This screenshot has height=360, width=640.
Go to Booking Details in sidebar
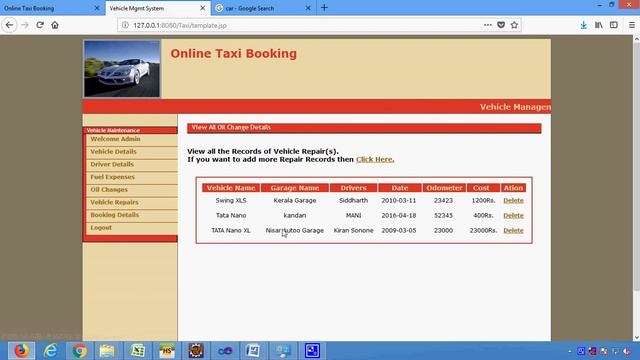coord(115,215)
